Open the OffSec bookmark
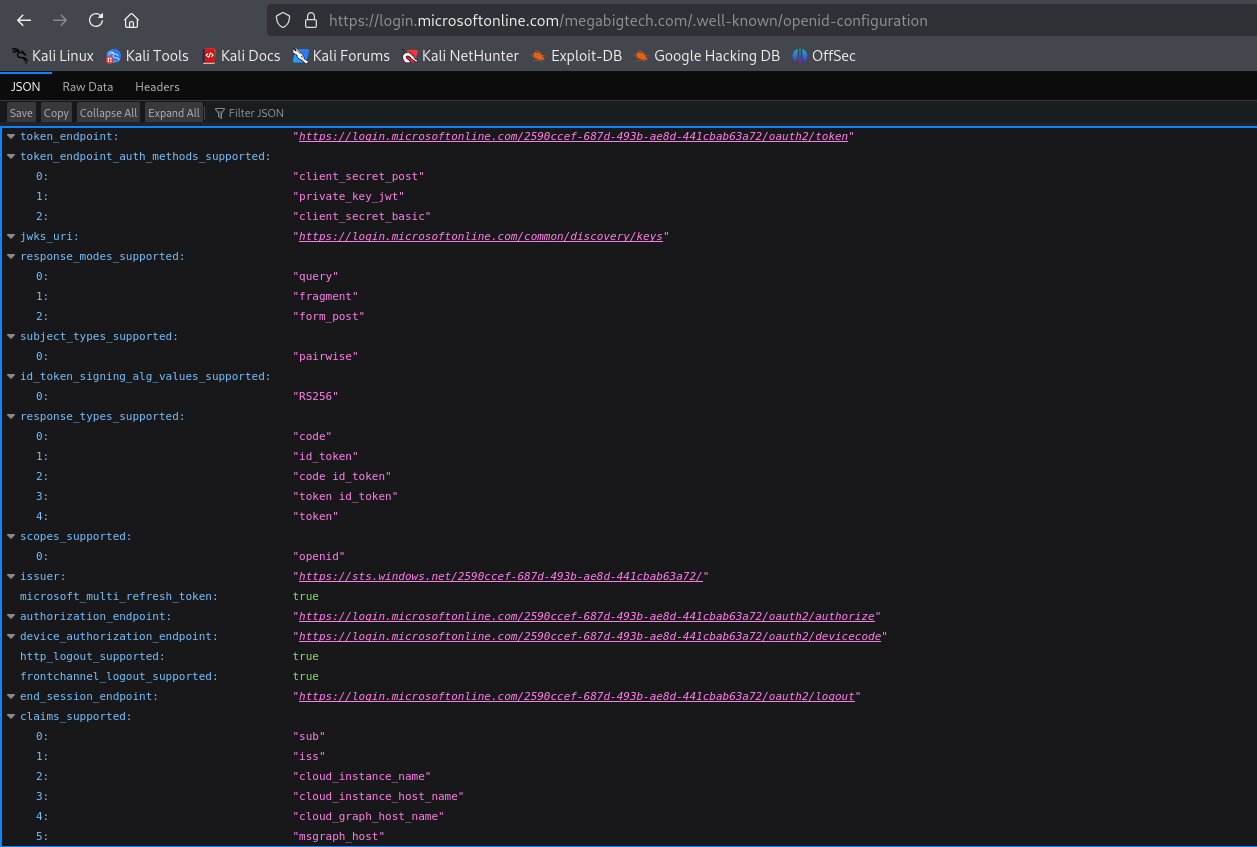Screen dimensions: 1257x847 (x=824, y=56)
